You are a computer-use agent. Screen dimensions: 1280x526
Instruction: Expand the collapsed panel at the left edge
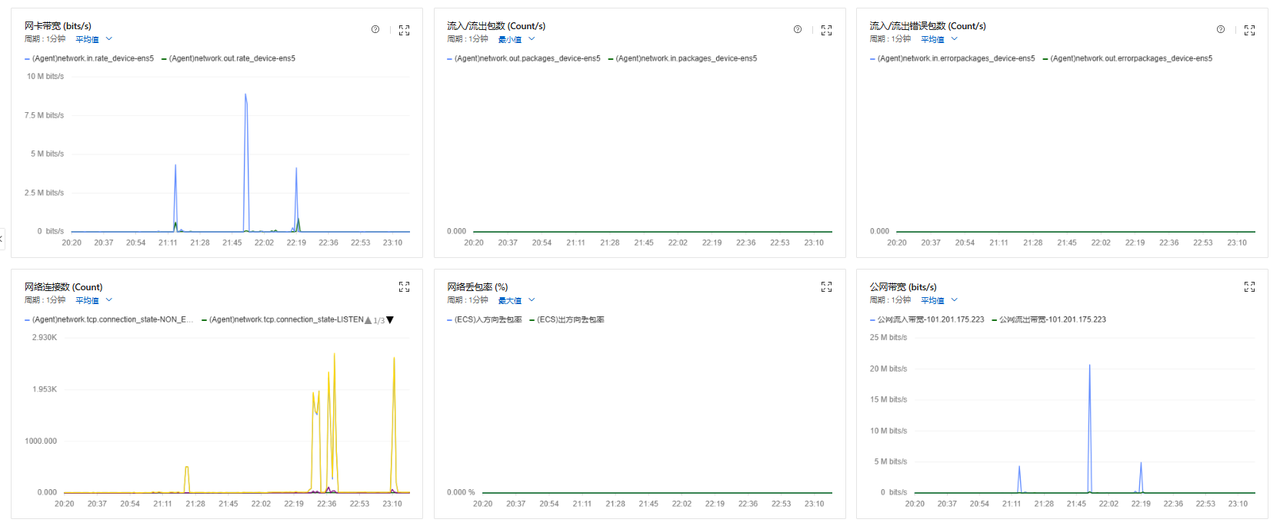click(x=2, y=238)
